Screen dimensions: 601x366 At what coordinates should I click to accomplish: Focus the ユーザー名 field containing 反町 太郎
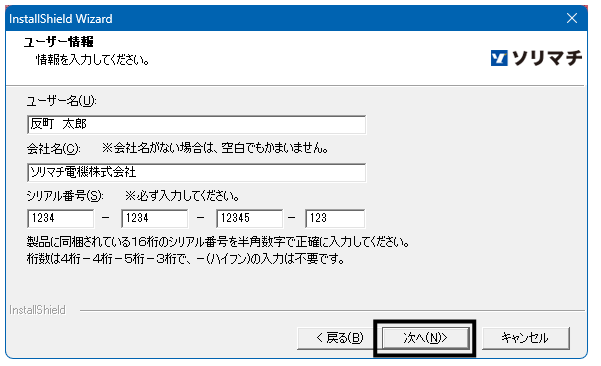(x=197, y=124)
